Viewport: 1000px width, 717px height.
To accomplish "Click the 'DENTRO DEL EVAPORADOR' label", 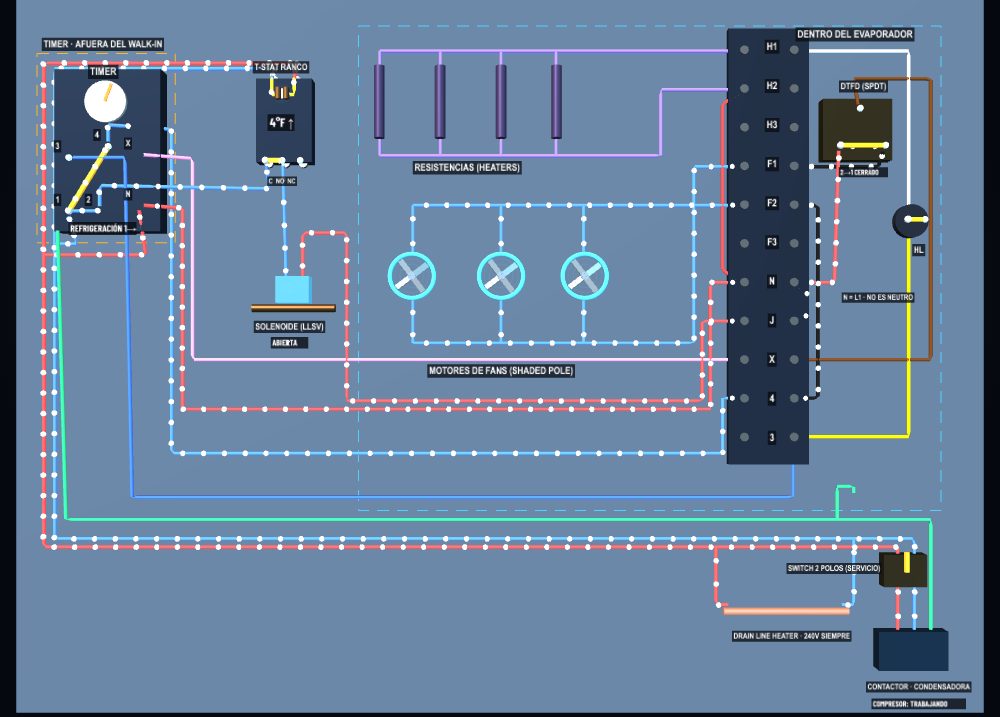I will point(854,34).
